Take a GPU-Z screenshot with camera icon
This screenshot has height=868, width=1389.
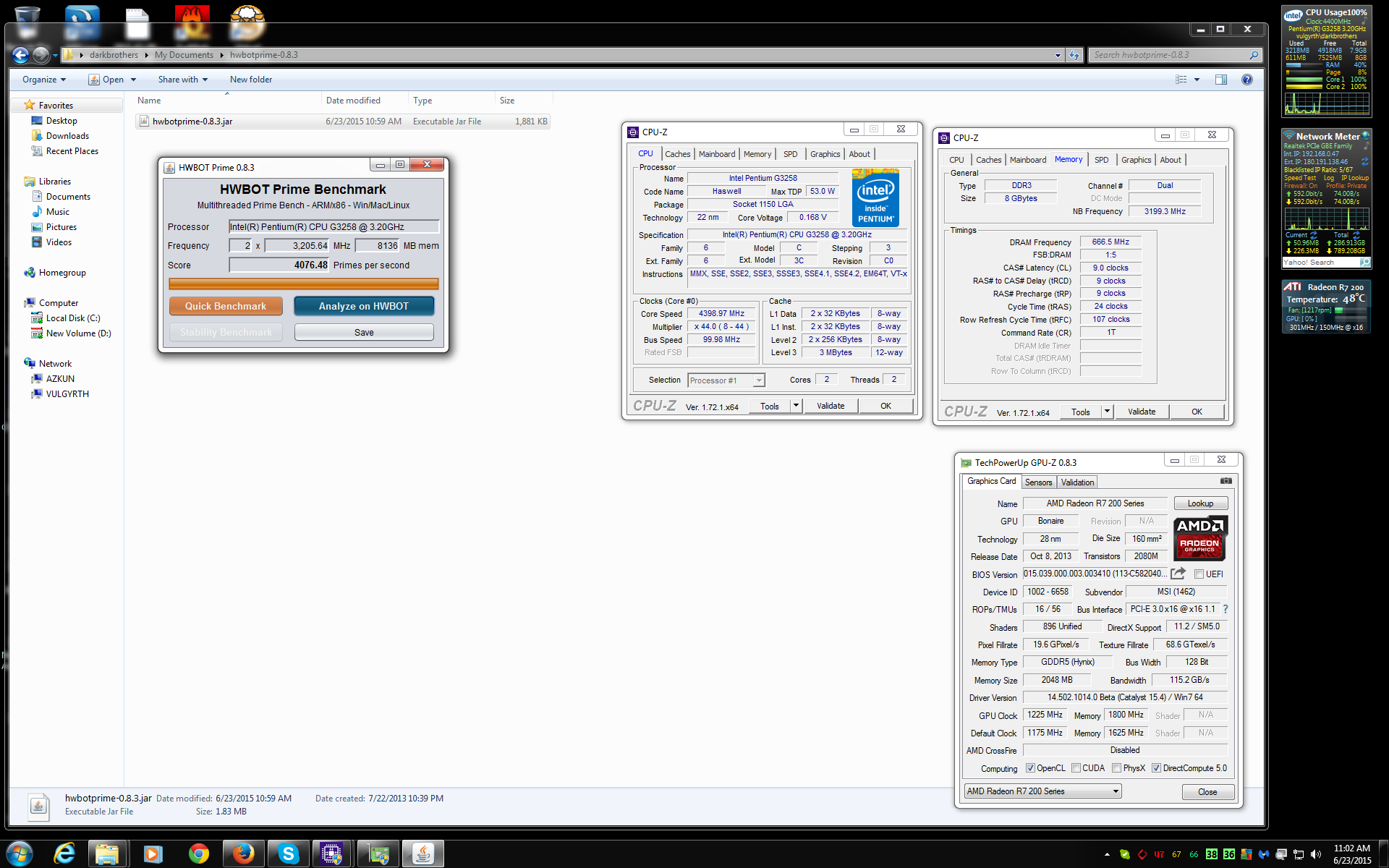[x=1226, y=481]
